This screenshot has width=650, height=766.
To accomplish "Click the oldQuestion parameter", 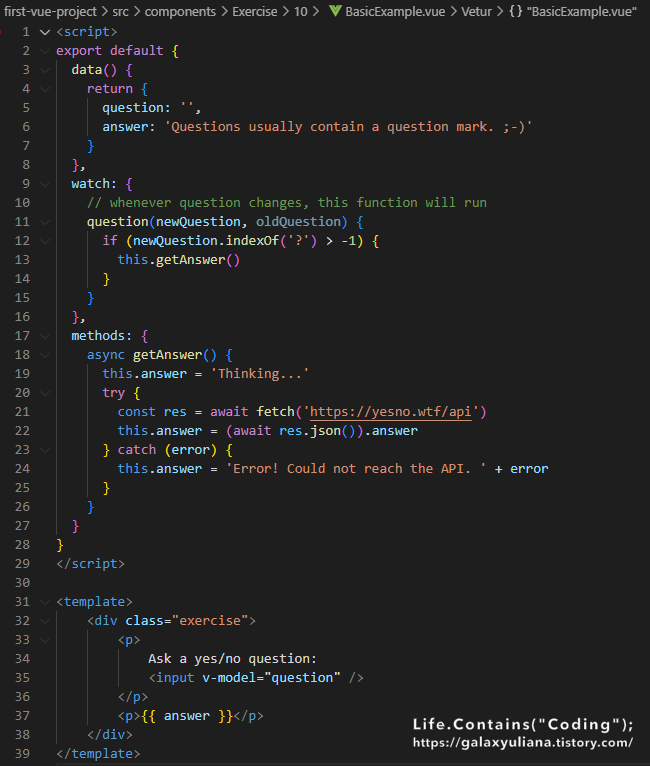I will [298, 222].
